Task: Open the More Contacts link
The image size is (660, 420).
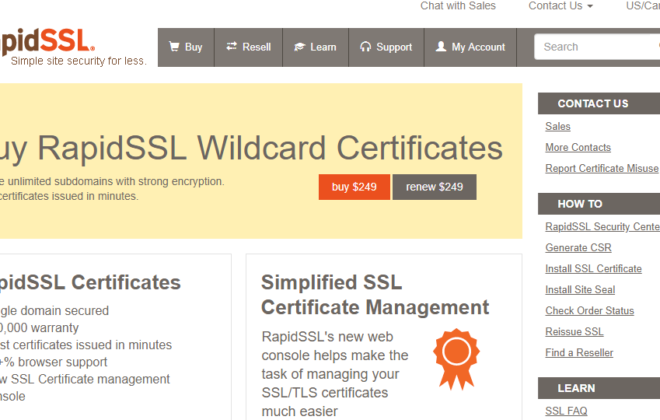Action: point(578,147)
